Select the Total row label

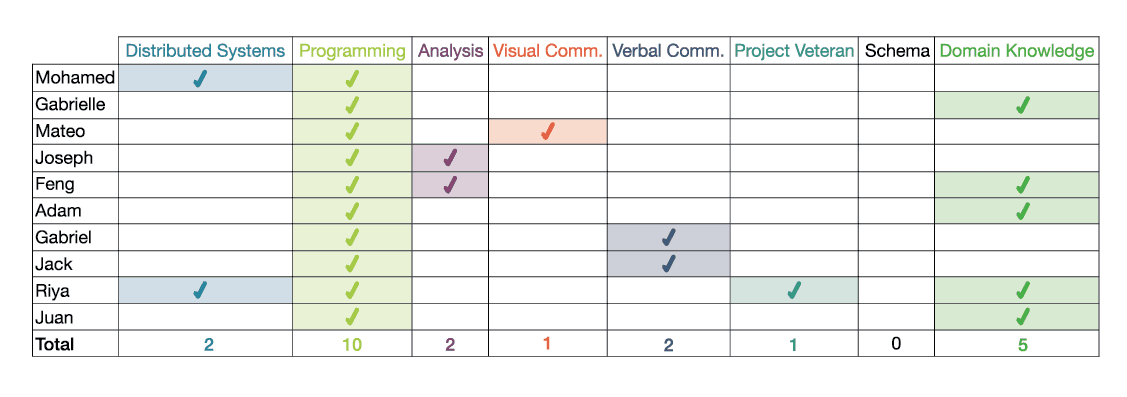pos(55,344)
